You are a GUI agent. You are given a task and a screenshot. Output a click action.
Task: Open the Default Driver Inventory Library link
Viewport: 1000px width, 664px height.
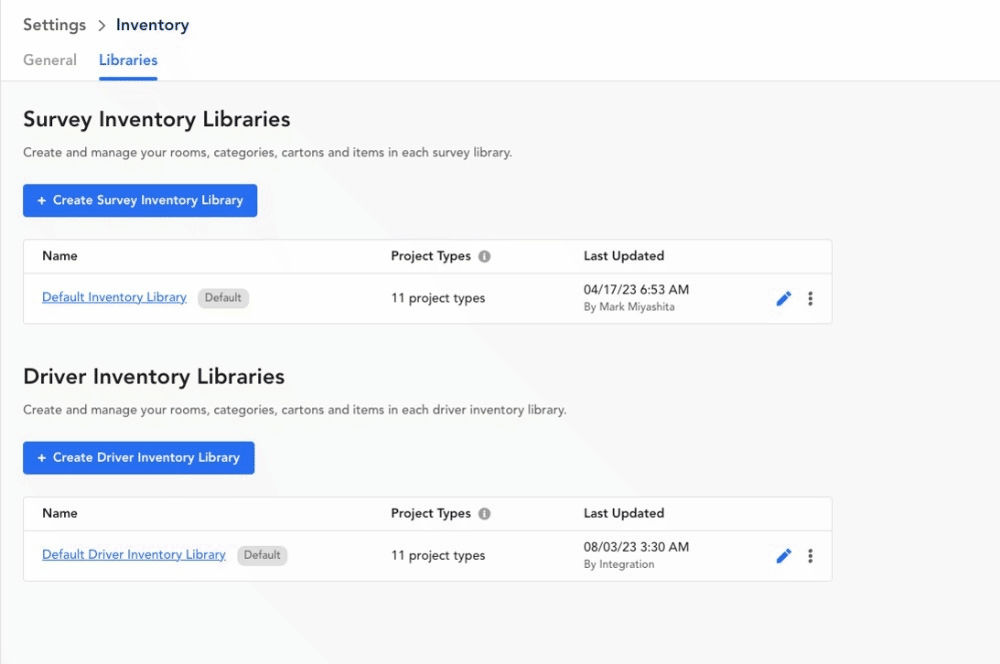tap(134, 555)
